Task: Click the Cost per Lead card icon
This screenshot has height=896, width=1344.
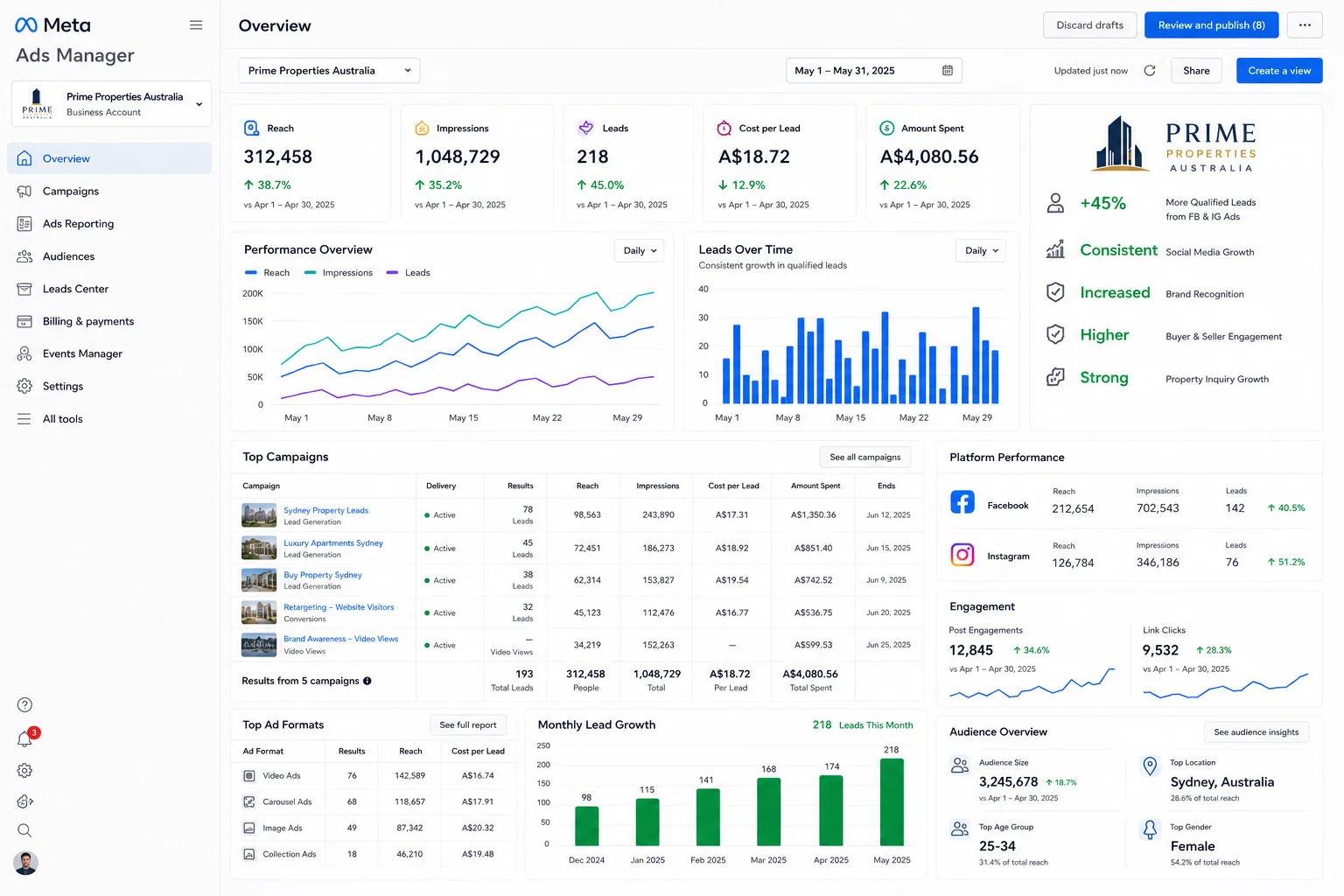Action: click(724, 129)
